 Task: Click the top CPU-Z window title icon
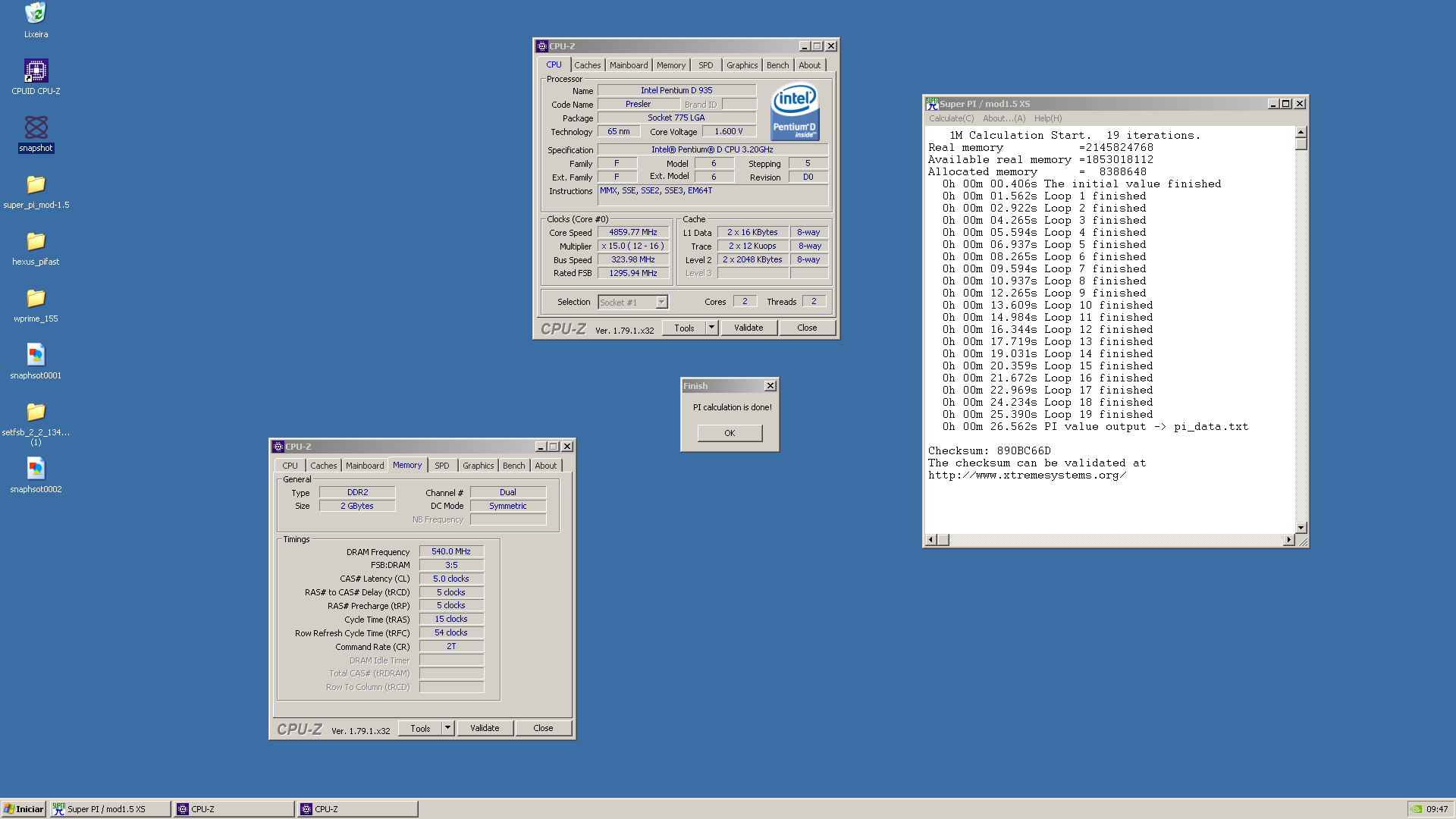(542, 46)
